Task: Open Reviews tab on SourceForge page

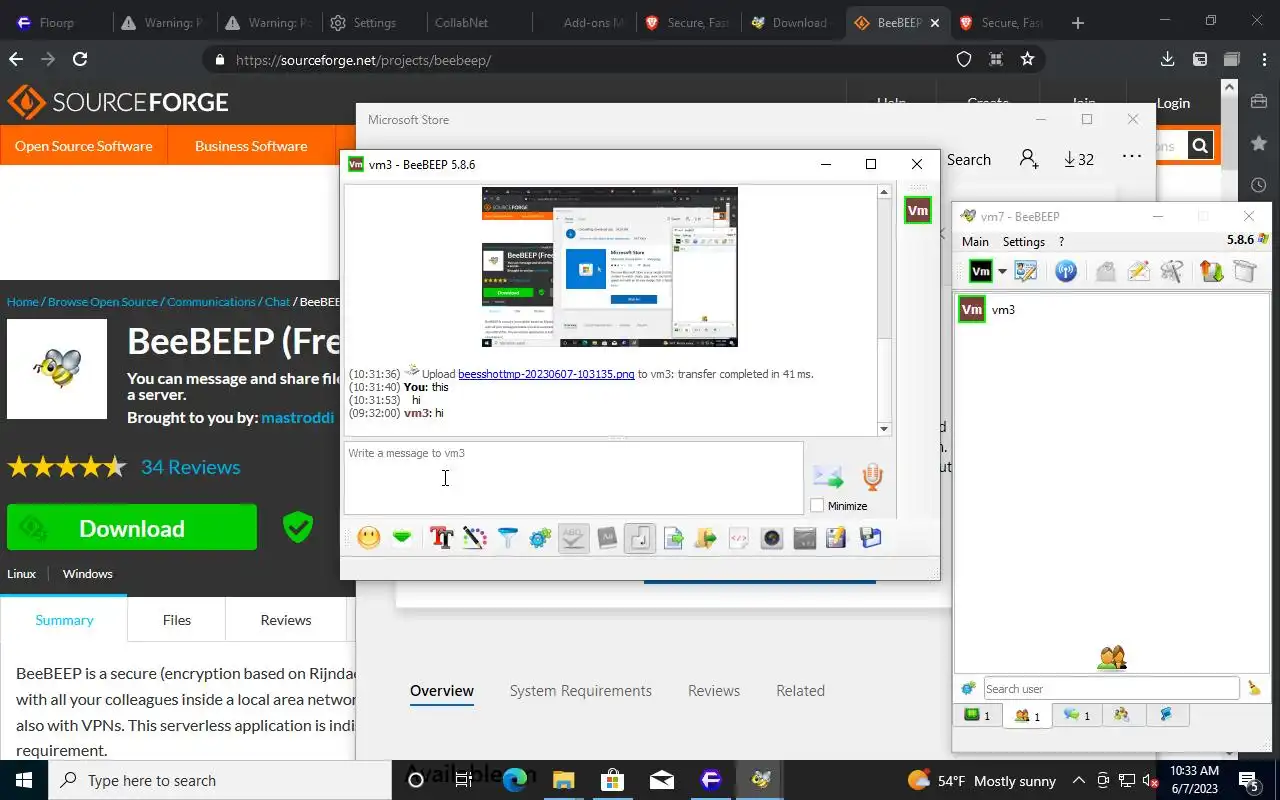Action: coord(286,620)
